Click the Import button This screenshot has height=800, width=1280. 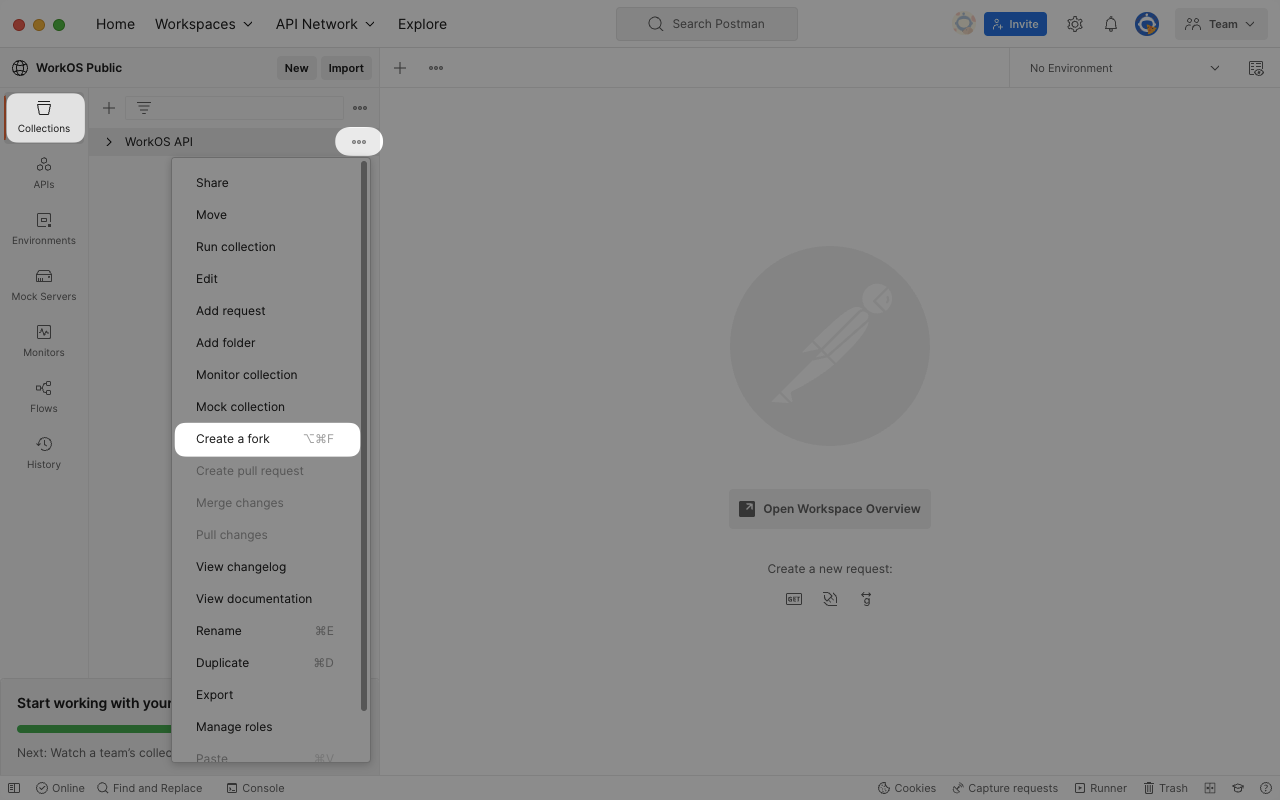[x=346, y=68]
